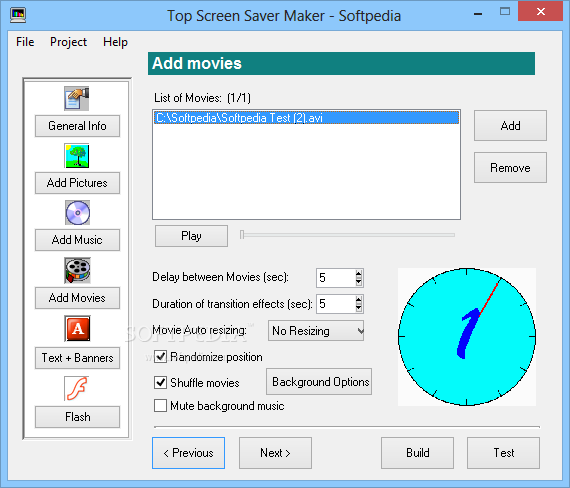Increase transition effects duration

coord(359,300)
